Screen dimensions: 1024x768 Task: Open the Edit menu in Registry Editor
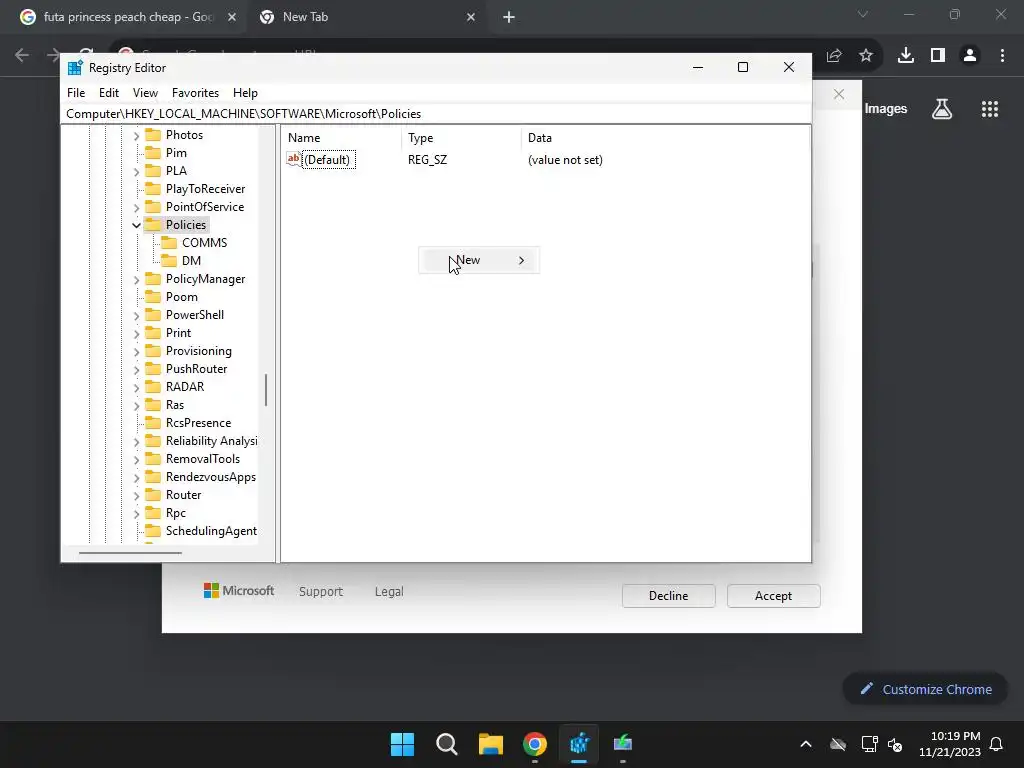point(108,93)
